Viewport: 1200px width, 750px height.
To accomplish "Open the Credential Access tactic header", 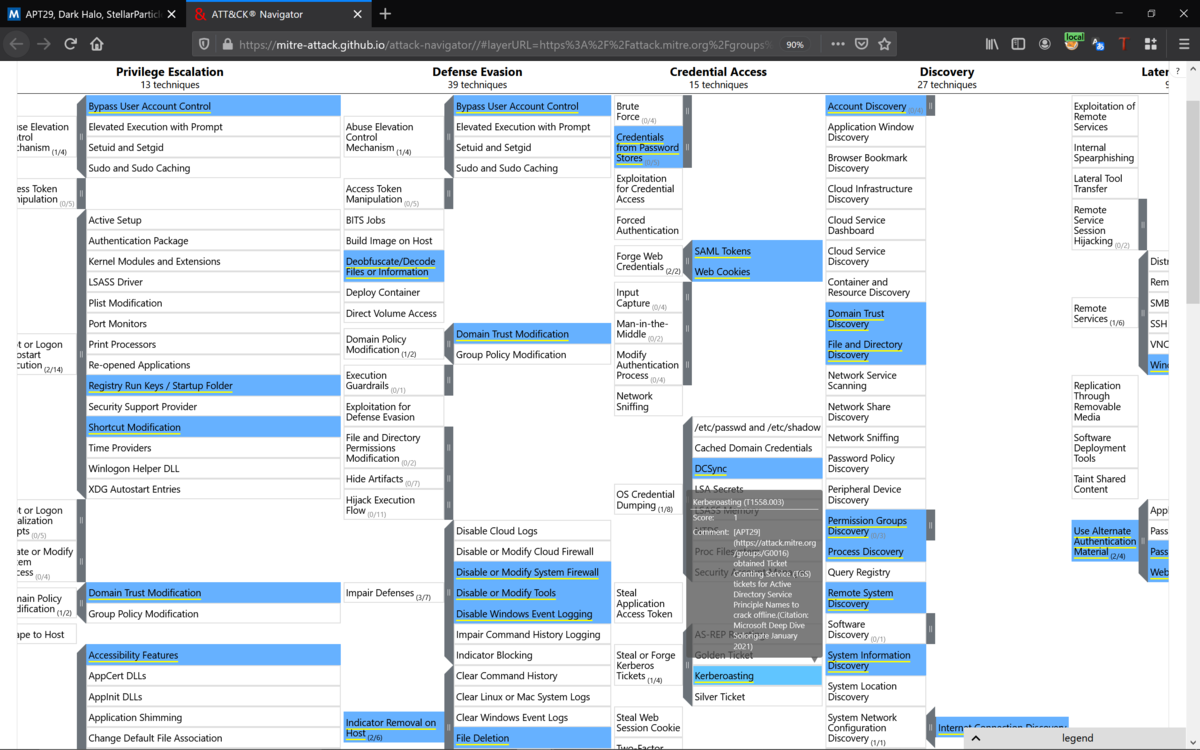I will (x=718, y=72).
